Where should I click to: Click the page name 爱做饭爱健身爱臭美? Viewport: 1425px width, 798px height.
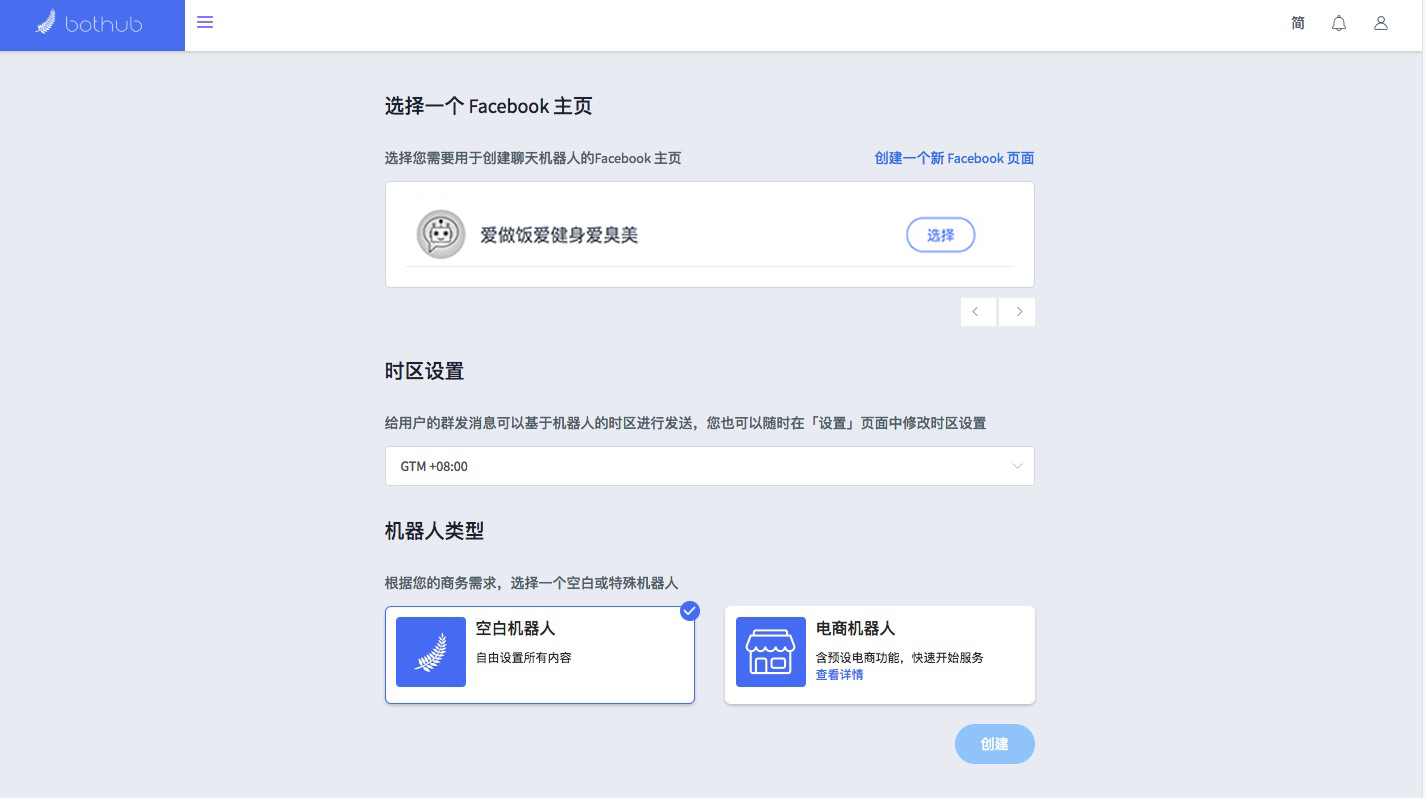[x=559, y=235]
